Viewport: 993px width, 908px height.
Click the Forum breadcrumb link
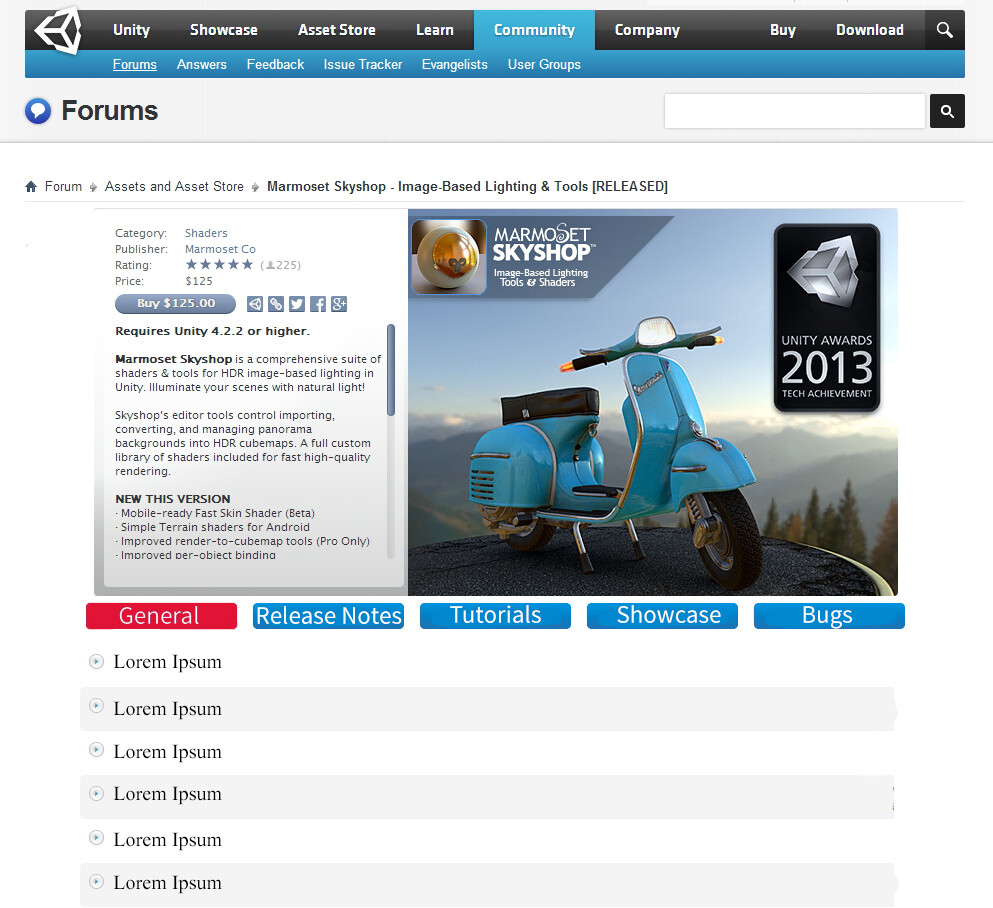[63, 186]
